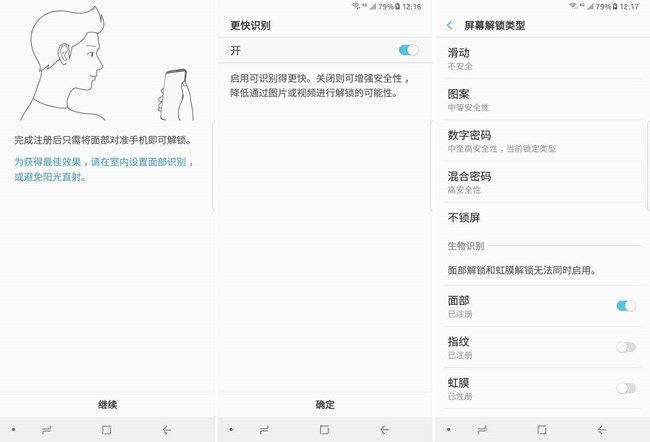
Task: Tap the back chevron beside 屏幕解锁类型
Action: (450, 25)
